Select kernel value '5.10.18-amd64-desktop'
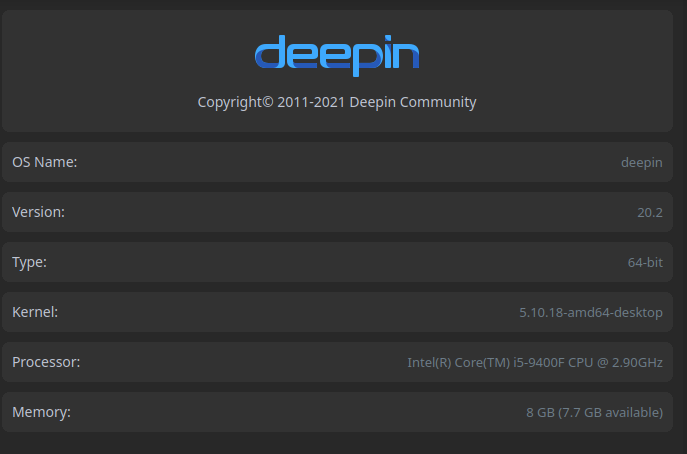Viewport: 687px width, 454px height. [x=591, y=312]
